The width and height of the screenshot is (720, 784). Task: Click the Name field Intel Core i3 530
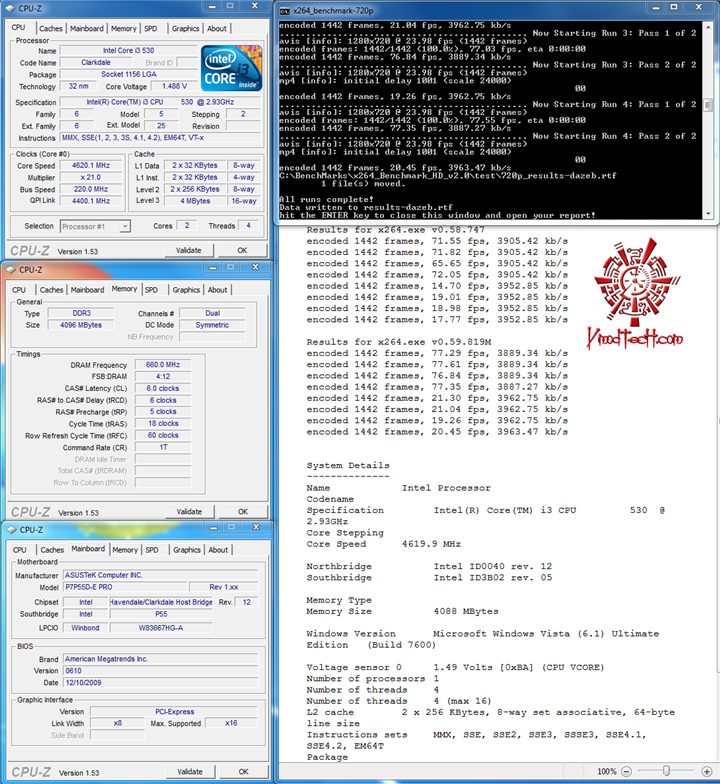(128, 50)
